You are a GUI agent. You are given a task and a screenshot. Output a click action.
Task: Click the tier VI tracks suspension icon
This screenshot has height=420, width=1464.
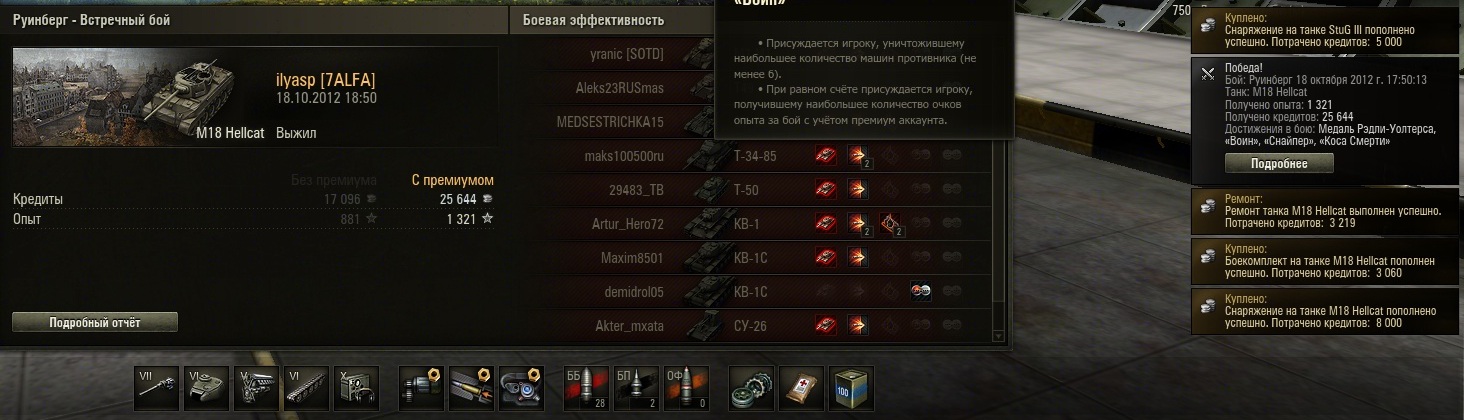(308, 385)
